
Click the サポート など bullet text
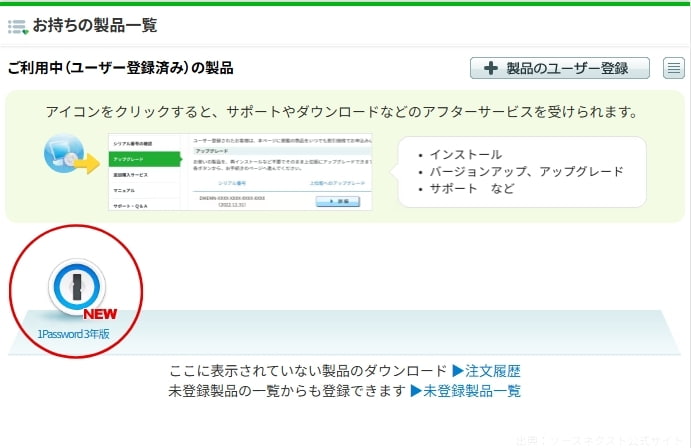tap(472, 189)
